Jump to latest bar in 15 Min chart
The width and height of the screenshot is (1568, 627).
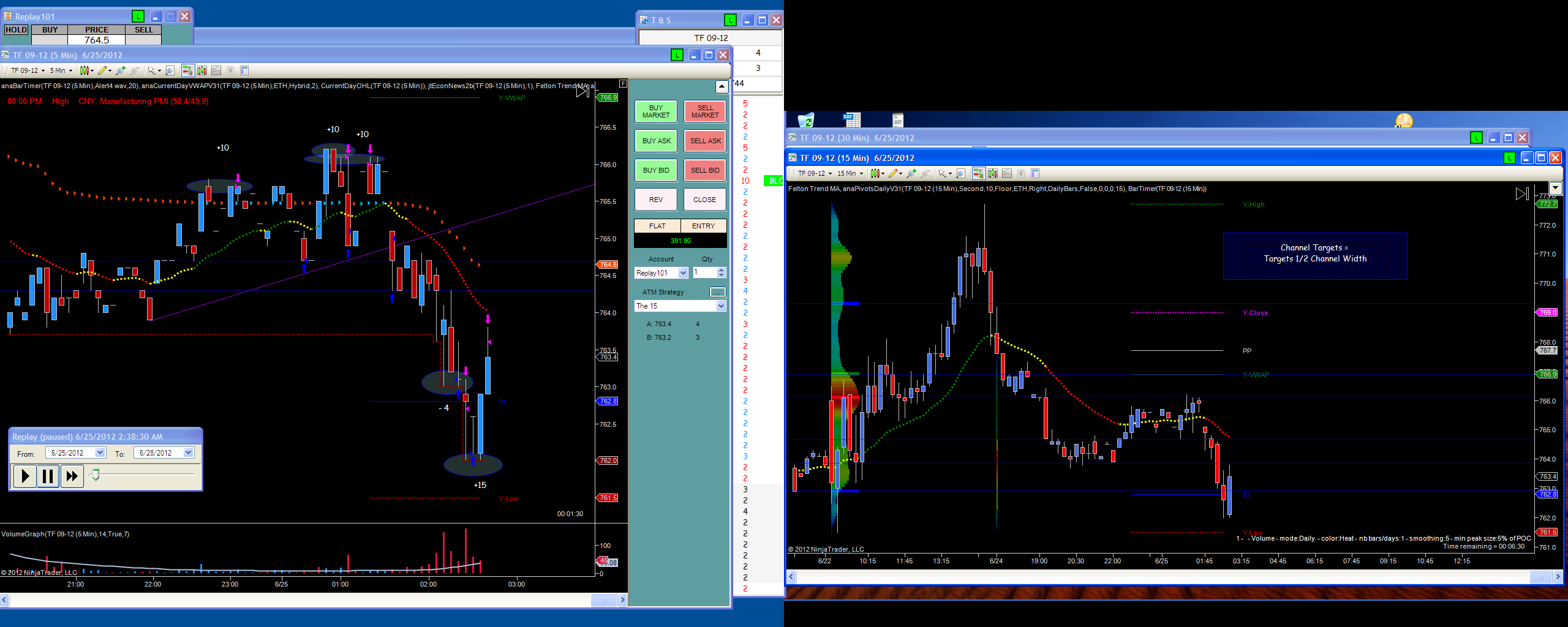click(1522, 194)
